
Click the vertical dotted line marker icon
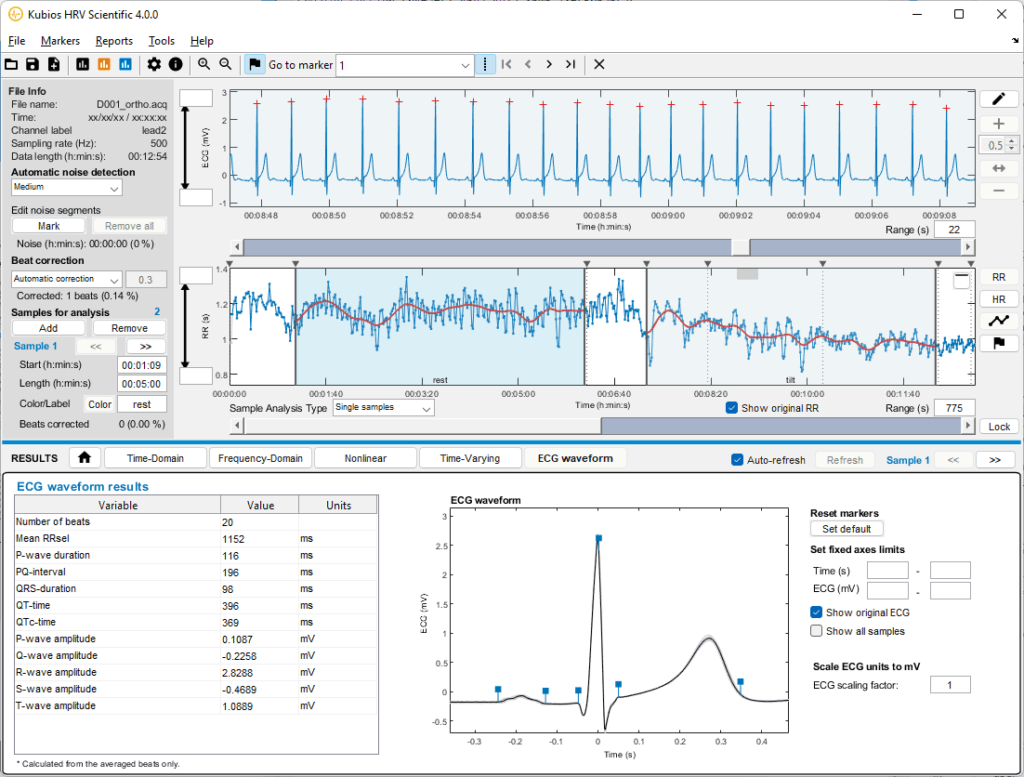[x=485, y=64]
